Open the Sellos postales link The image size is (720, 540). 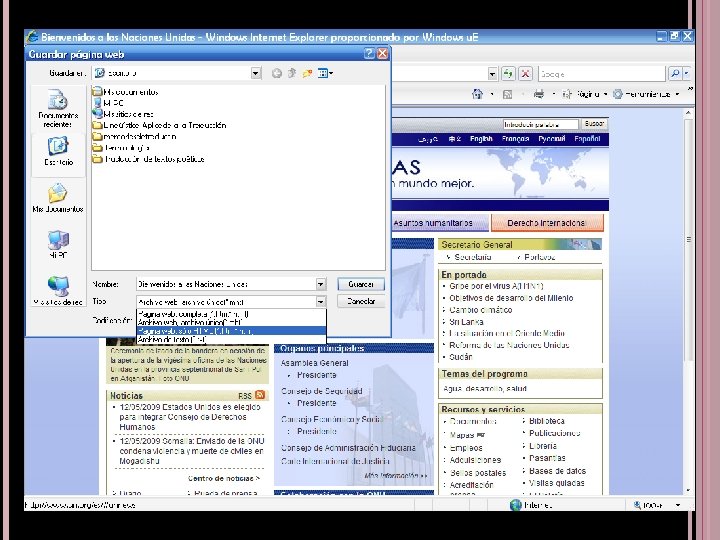pyautogui.click(x=478, y=473)
